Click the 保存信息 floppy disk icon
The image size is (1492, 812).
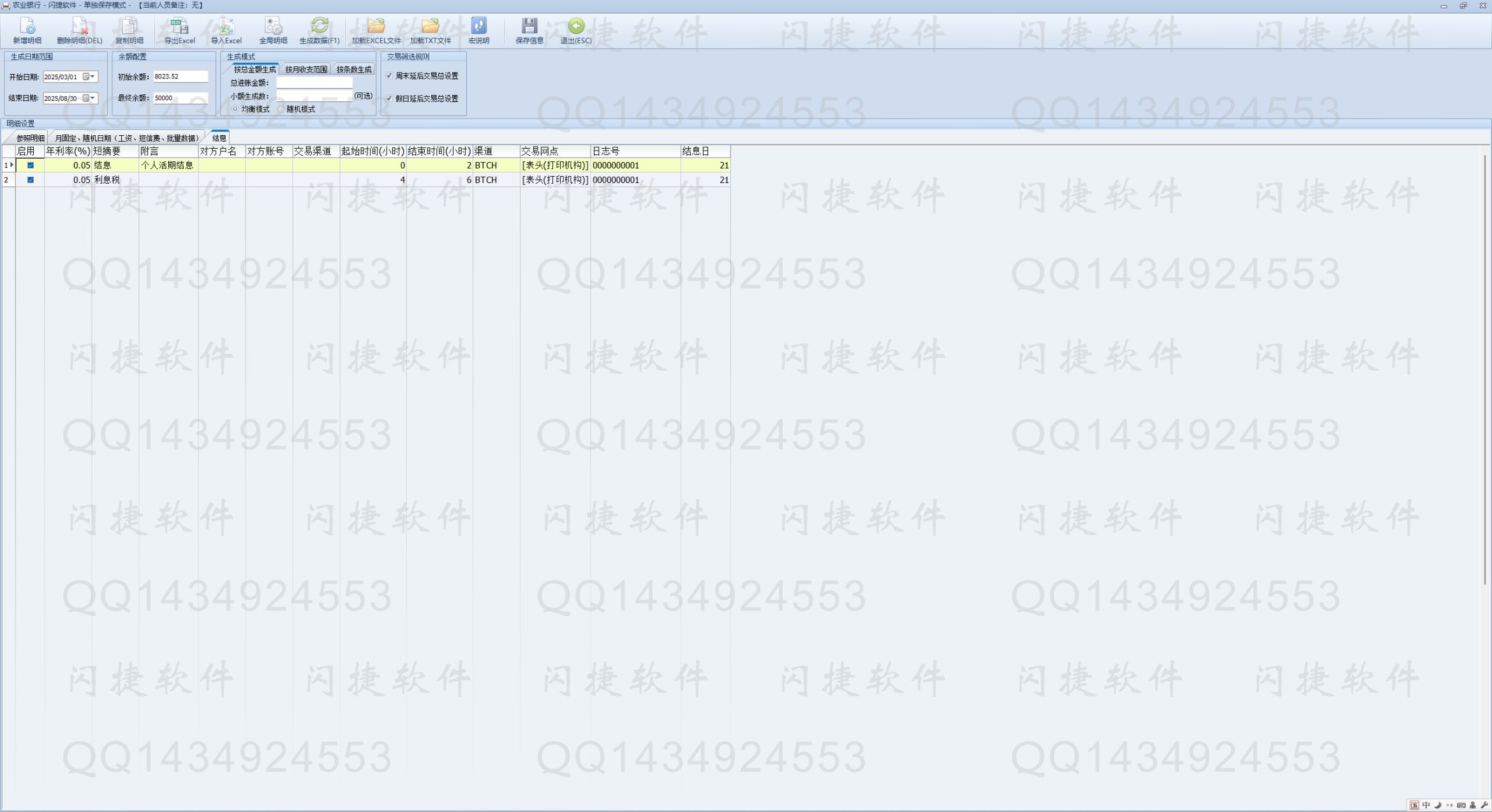(x=529, y=26)
